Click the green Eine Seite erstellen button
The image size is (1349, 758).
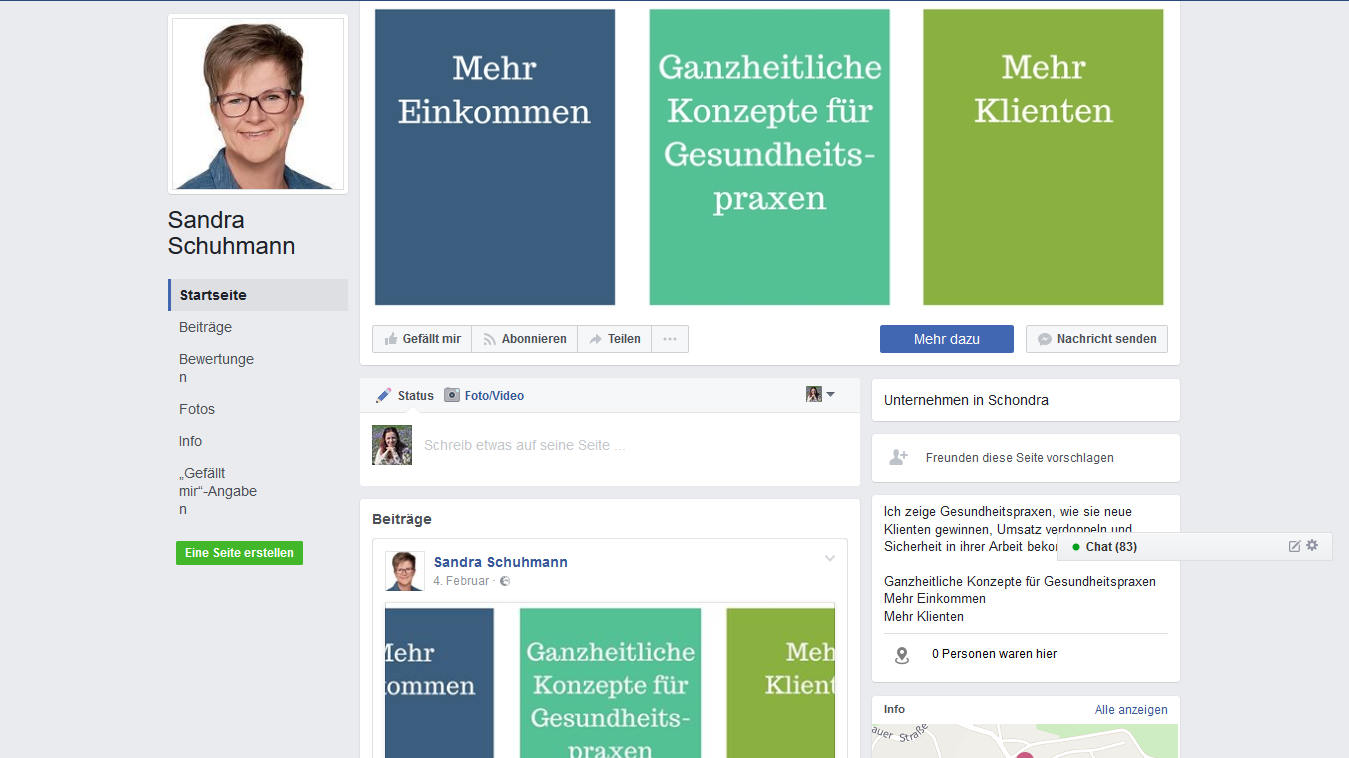coord(239,553)
